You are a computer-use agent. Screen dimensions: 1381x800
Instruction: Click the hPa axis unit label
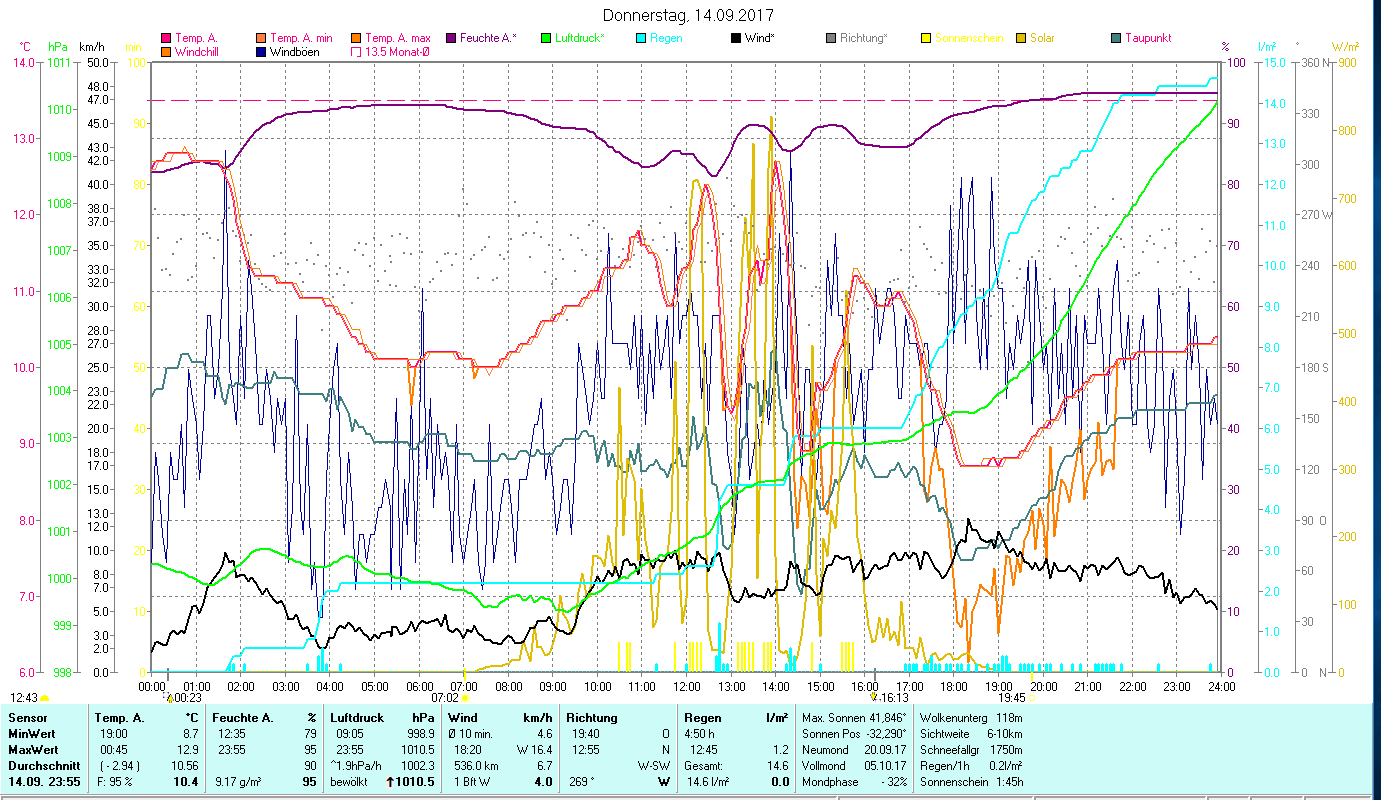pos(57,47)
